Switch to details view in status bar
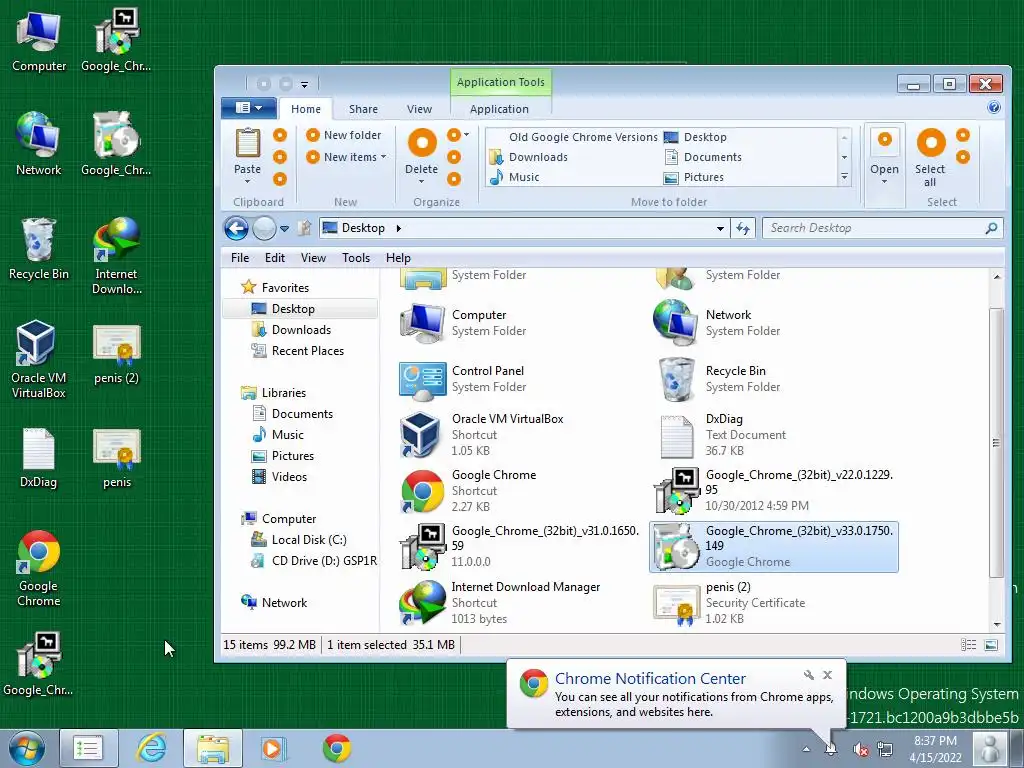The width and height of the screenshot is (1024, 768). pos(968,645)
